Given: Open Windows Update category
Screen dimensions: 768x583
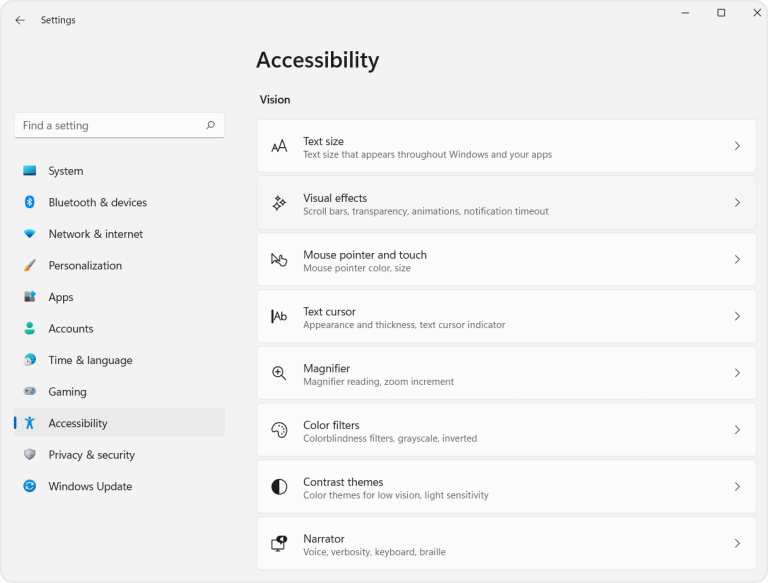Looking at the screenshot, I should [x=120, y=486].
